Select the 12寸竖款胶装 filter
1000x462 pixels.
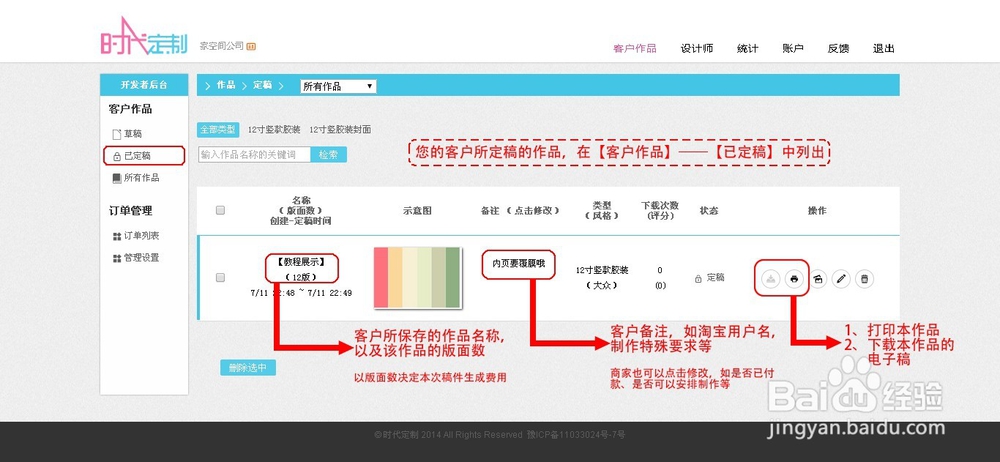[274, 130]
